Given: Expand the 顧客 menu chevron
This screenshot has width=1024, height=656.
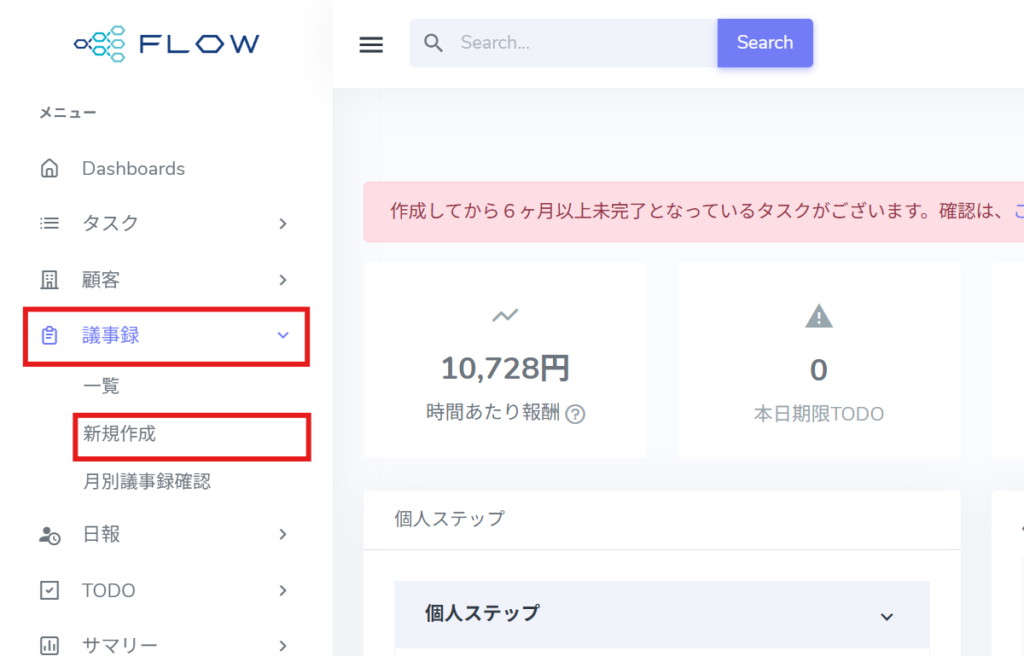Looking at the screenshot, I should pyautogui.click(x=283, y=280).
